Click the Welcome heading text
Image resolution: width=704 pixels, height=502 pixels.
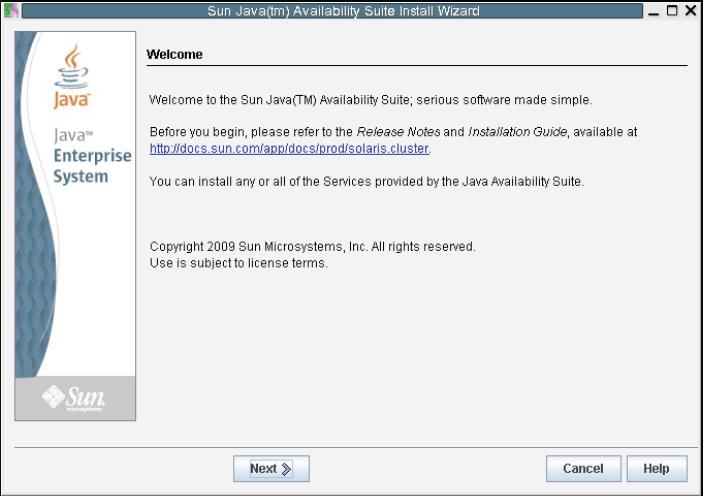[x=174, y=54]
